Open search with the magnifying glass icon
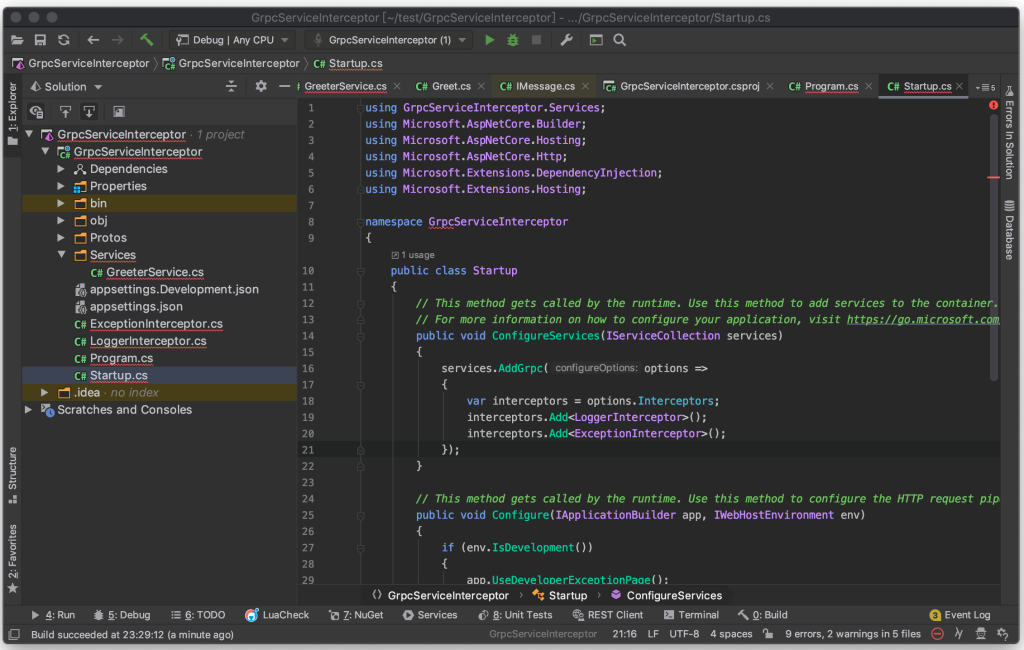 (620, 40)
